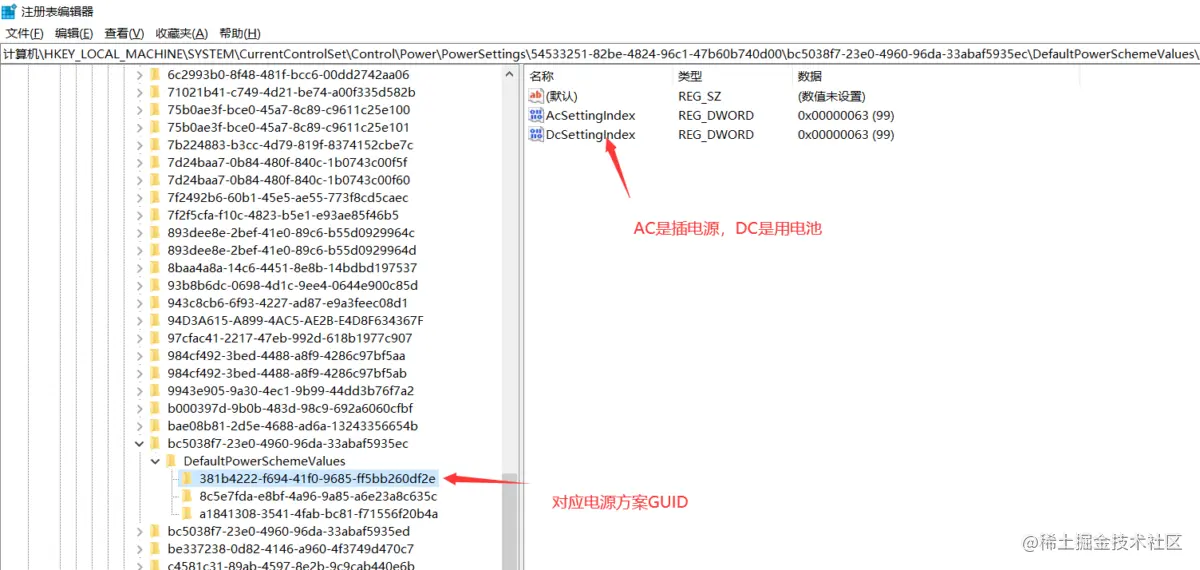Expand the be337238-0d82-4146-a960-4f3749d470c7 key

click(139, 549)
